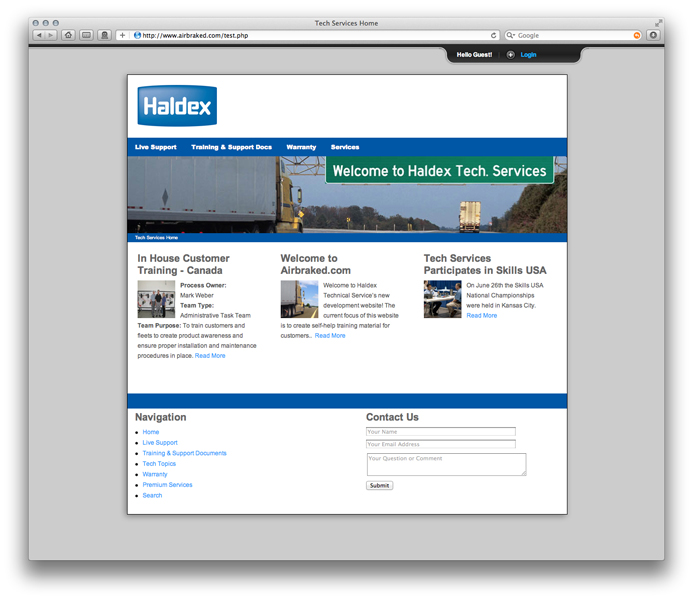
Task: Expand the login panel plus icon
Action: click(510, 55)
